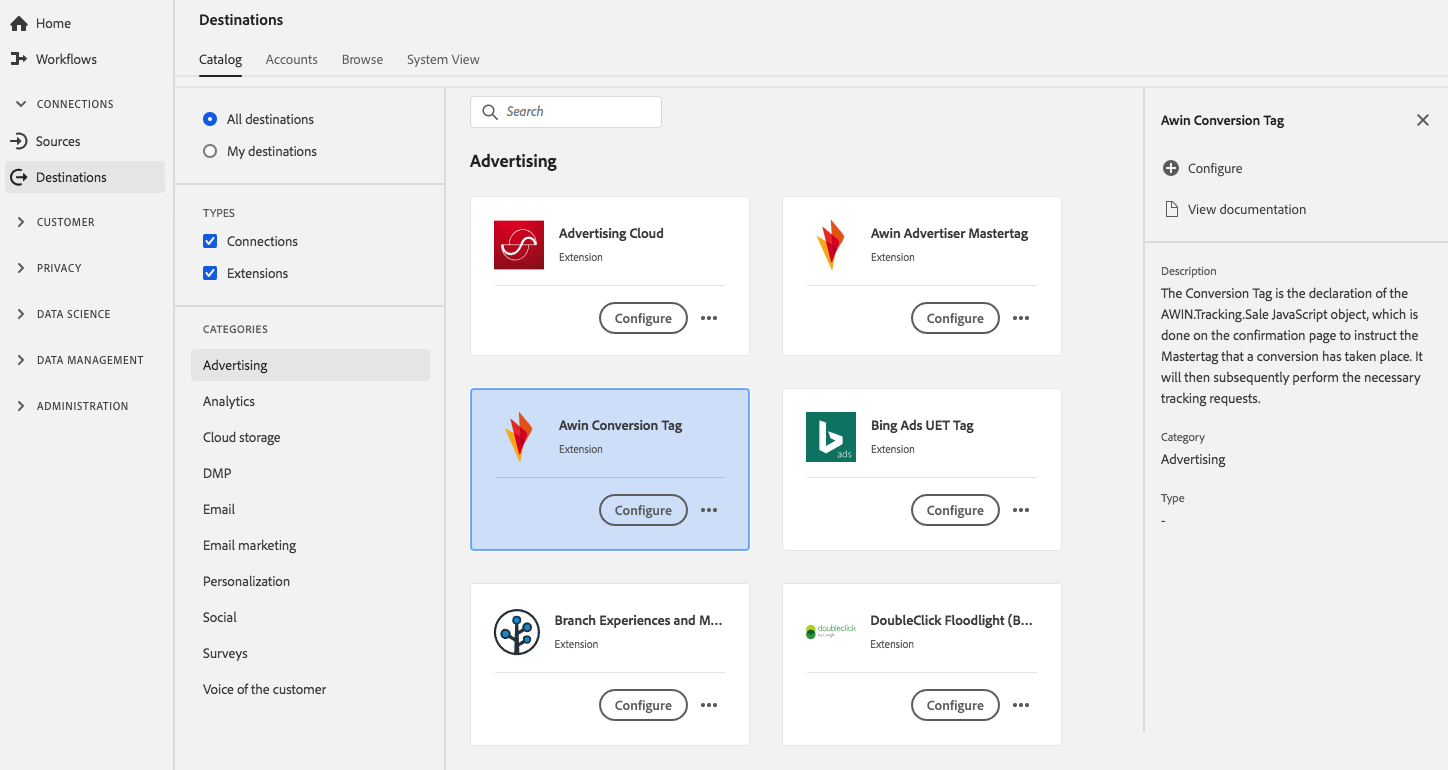Open more options for Bing Ads UET Tag

tap(1021, 510)
